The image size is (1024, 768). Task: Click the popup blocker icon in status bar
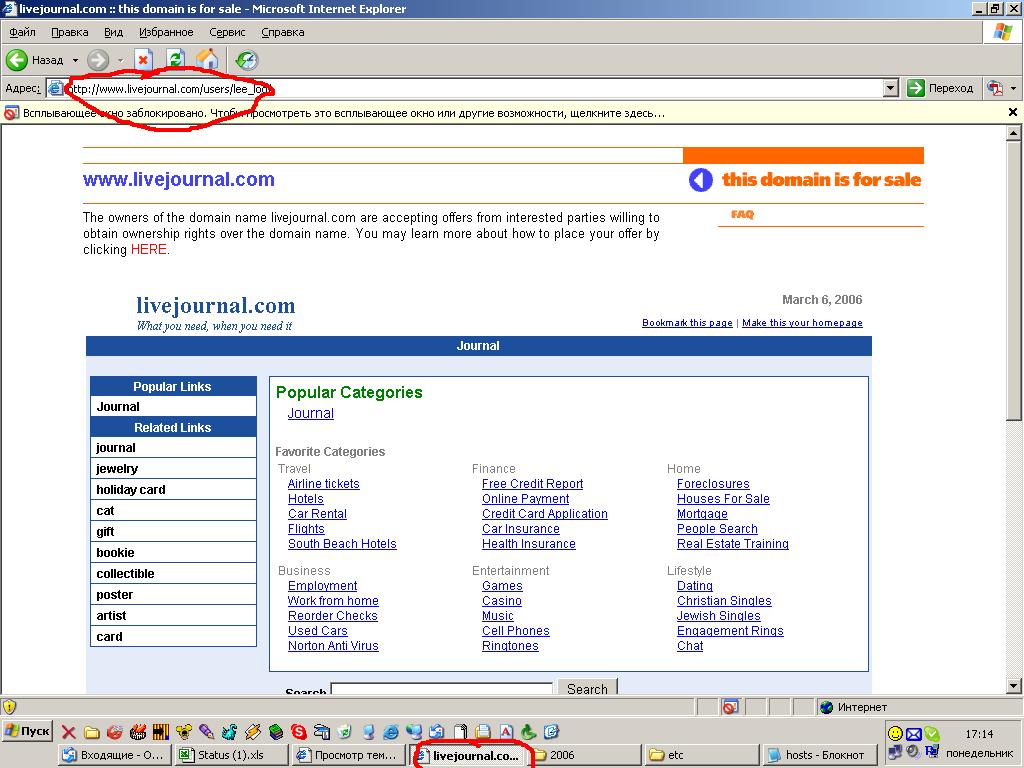click(730, 707)
